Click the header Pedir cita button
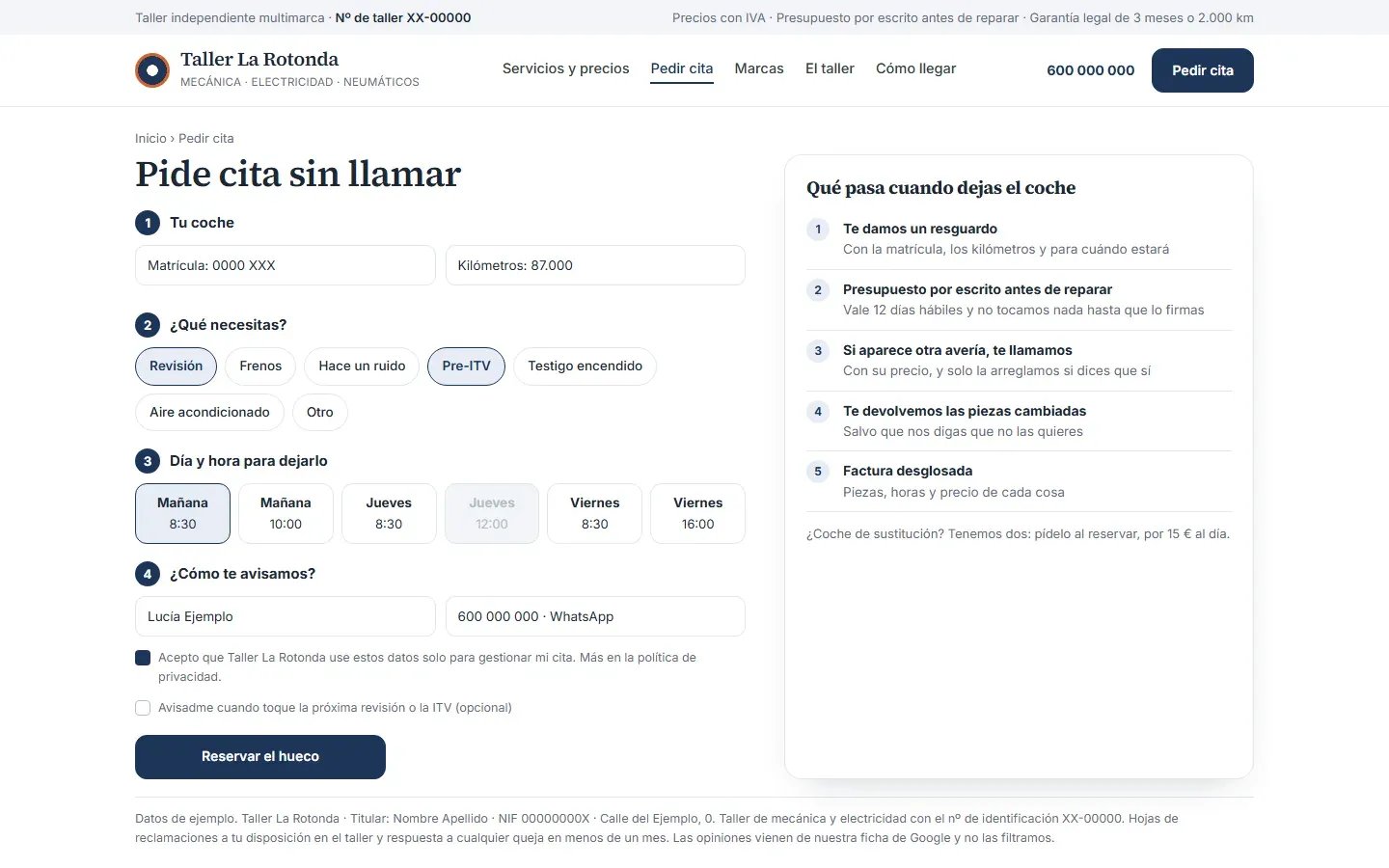The height and width of the screenshot is (868, 1389). tap(1203, 70)
